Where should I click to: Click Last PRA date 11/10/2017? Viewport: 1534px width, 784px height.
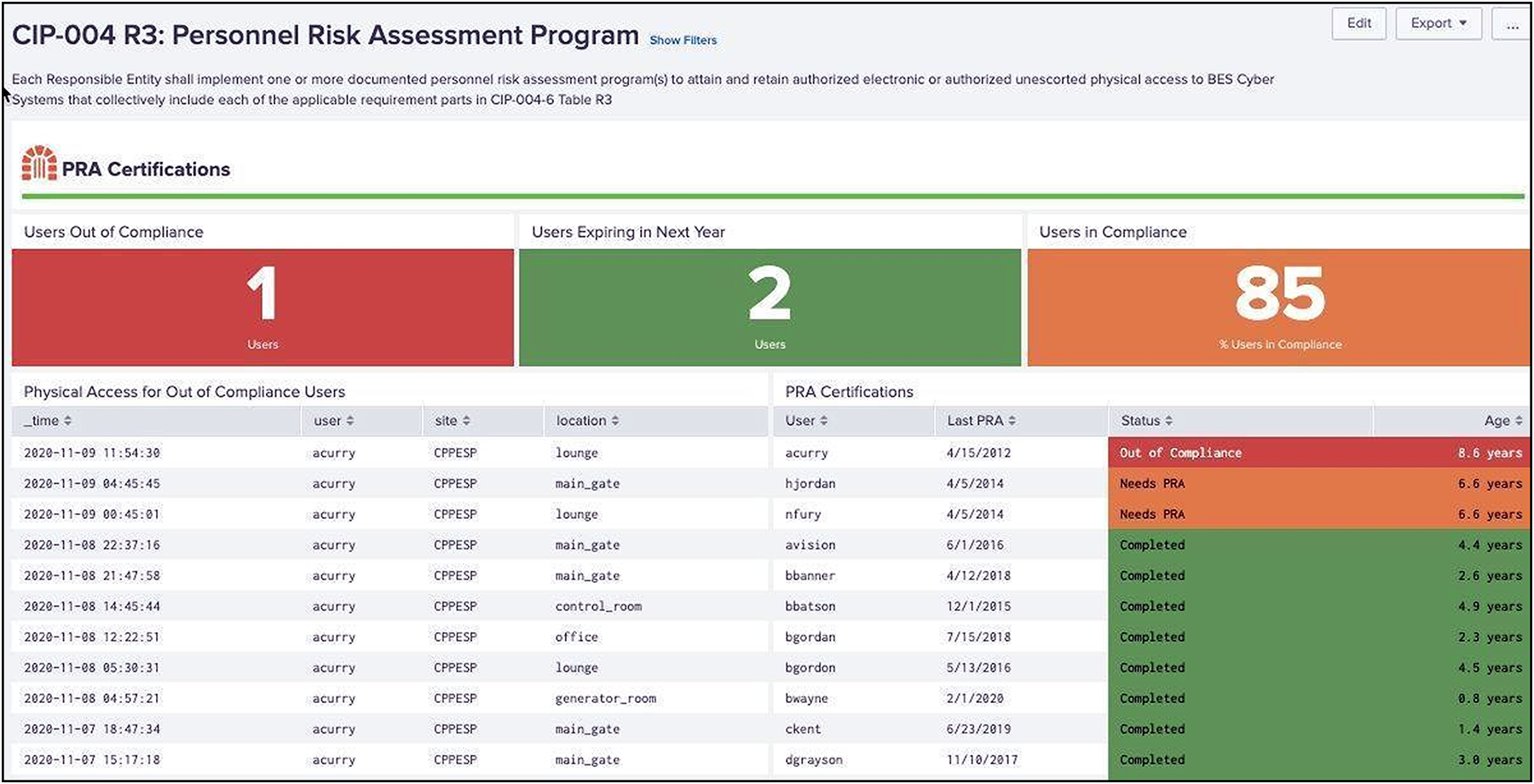982,760
